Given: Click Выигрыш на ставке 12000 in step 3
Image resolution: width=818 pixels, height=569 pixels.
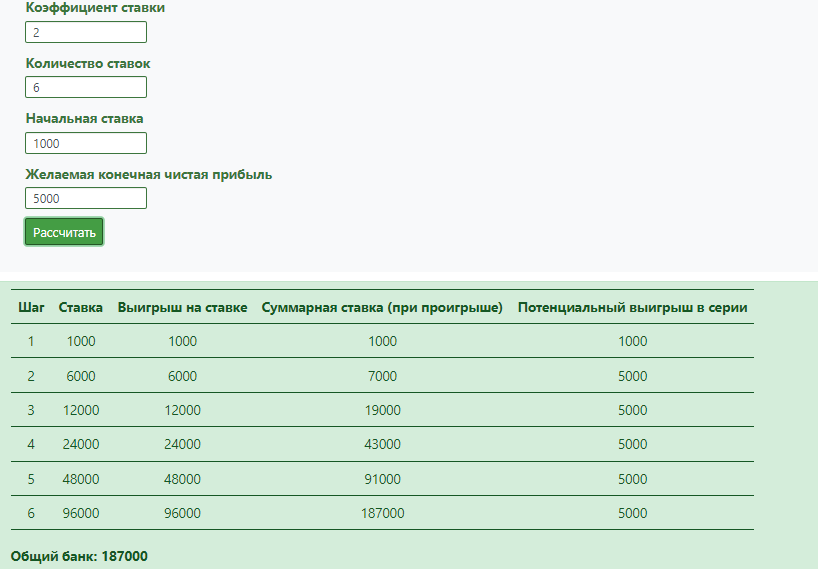Looking at the screenshot, I should coord(183,410).
